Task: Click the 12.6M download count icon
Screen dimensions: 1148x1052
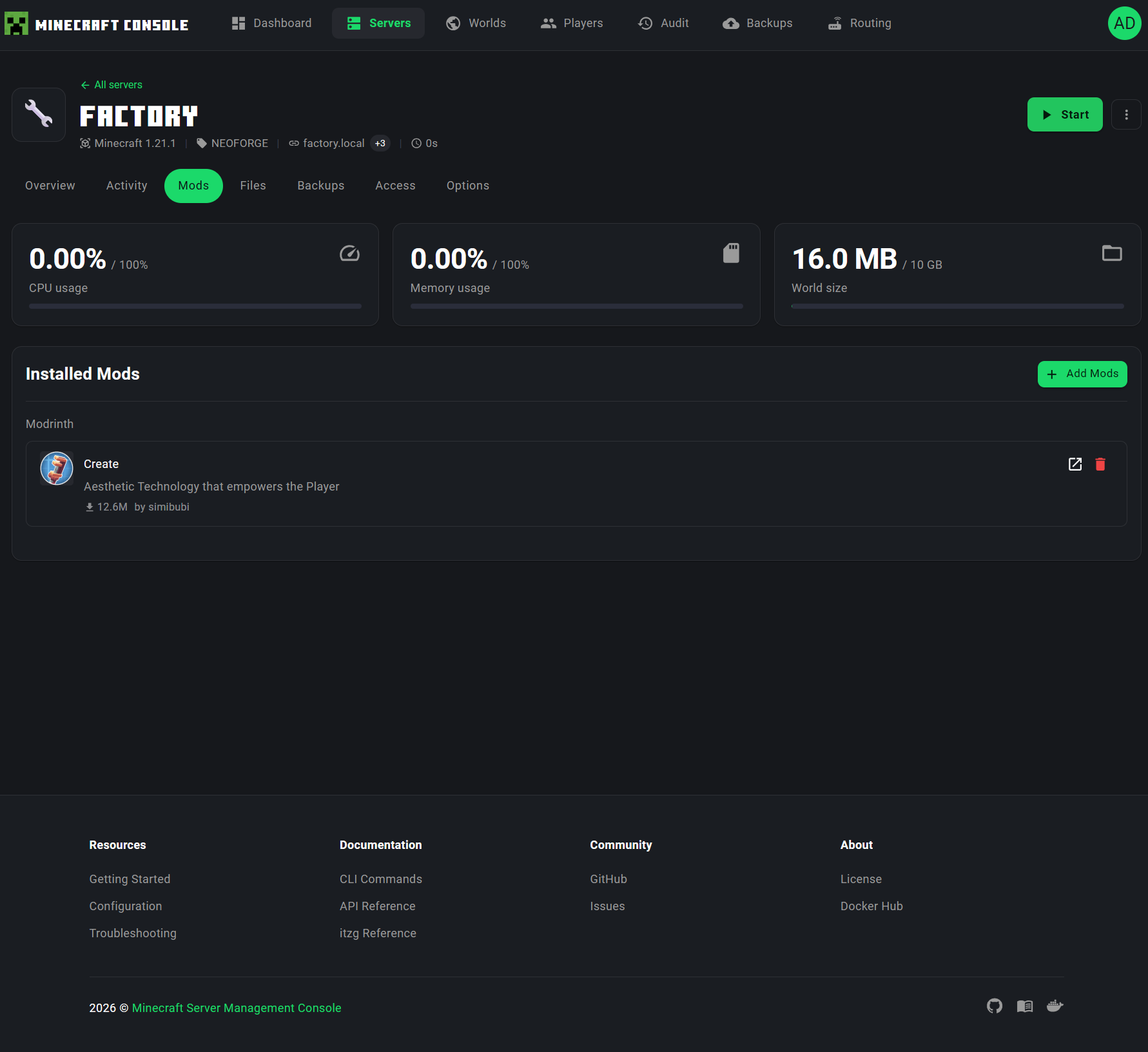Action: pyautogui.click(x=90, y=507)
